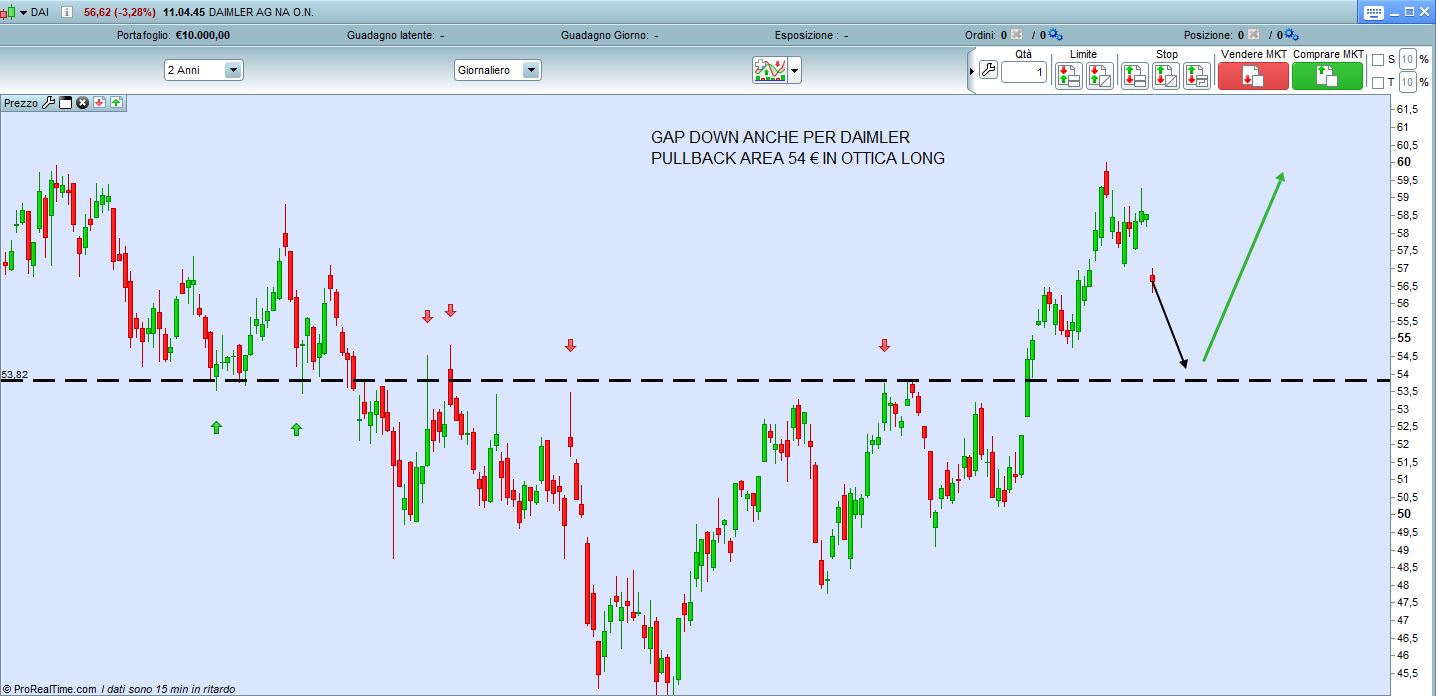This screenshot has width=1436, height=696.
Task: Click the ProRealTime.com link
Action: click(54, 689)
